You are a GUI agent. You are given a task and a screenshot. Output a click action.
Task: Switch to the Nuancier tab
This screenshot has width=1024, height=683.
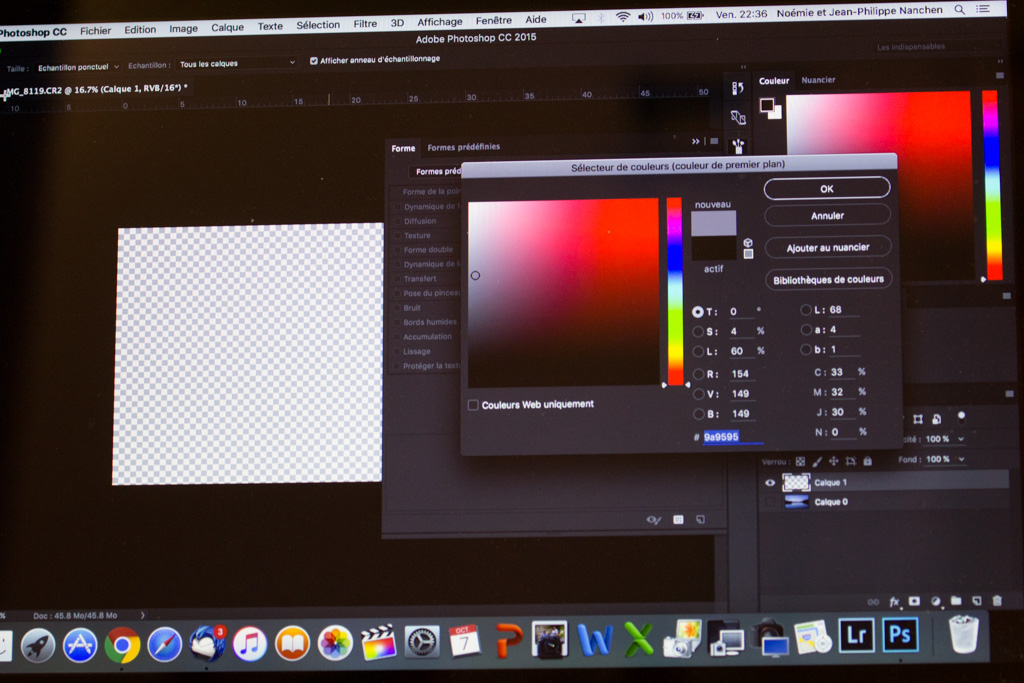[818, 80]
